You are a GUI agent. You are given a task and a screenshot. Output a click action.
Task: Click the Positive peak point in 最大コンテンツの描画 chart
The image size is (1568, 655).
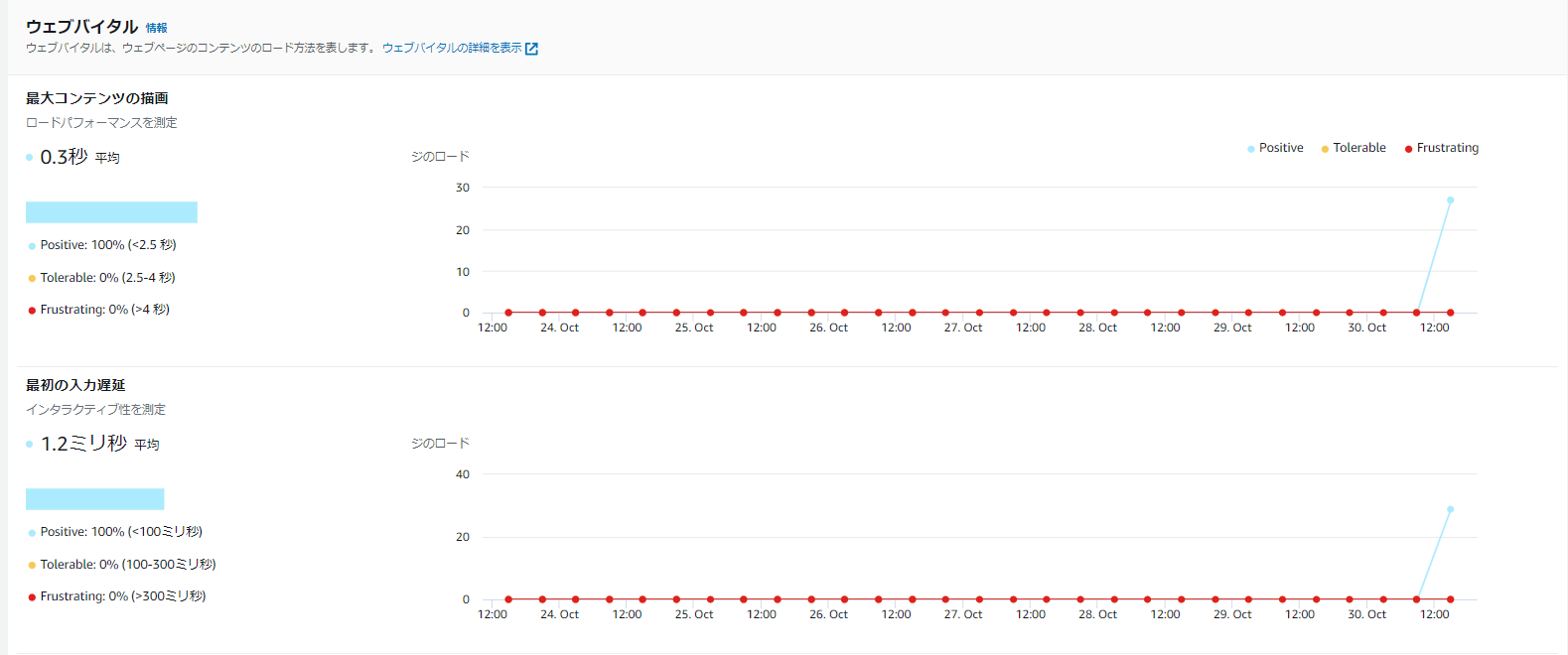tap(1450, 200)
